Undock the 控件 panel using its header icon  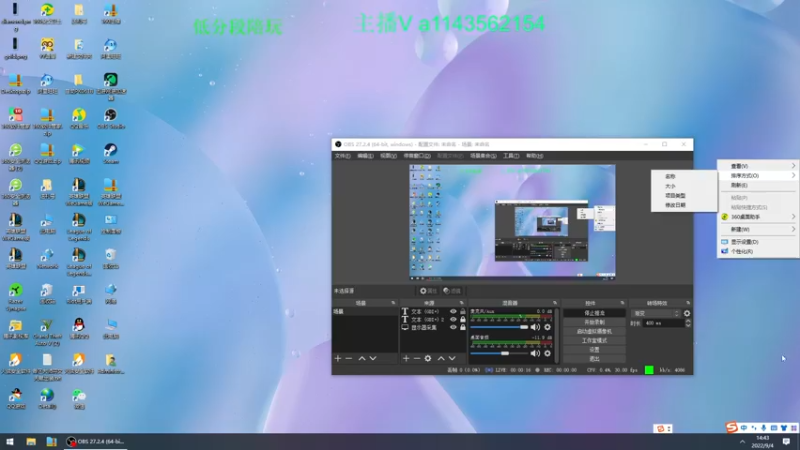(622, 303)
